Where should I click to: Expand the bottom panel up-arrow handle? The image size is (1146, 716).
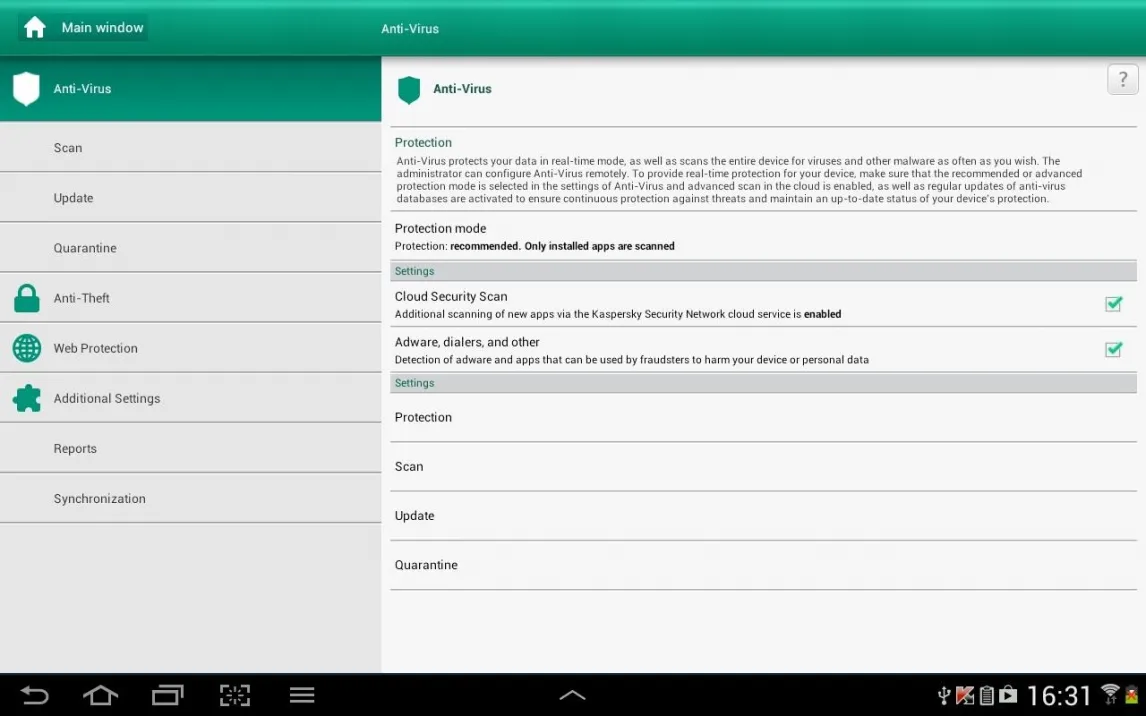[x=572, y=695]
